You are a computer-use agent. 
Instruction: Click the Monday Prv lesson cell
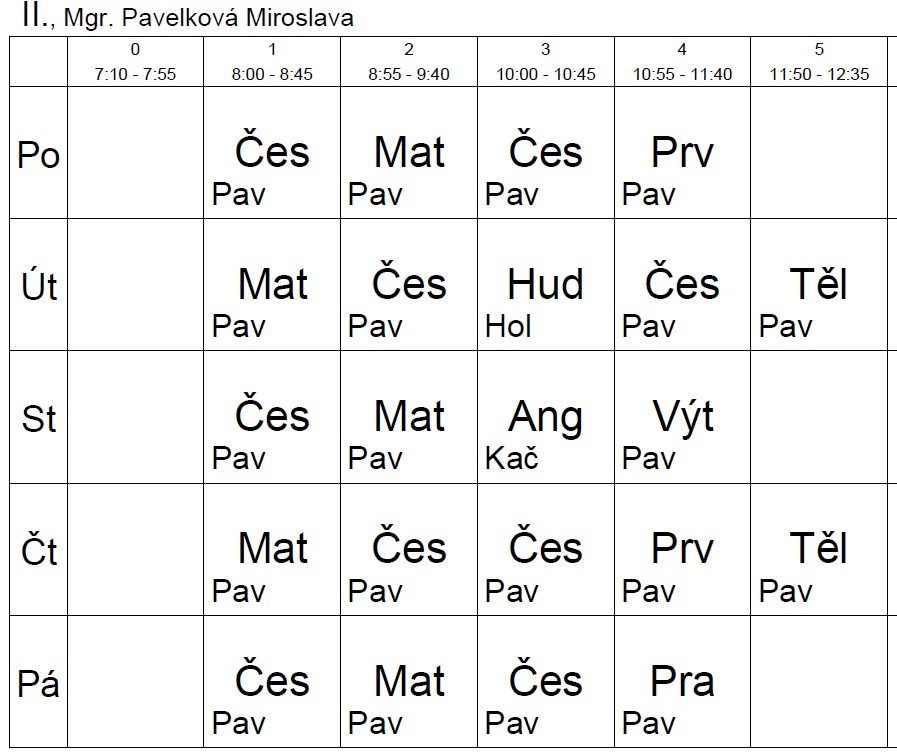point(682,153)
